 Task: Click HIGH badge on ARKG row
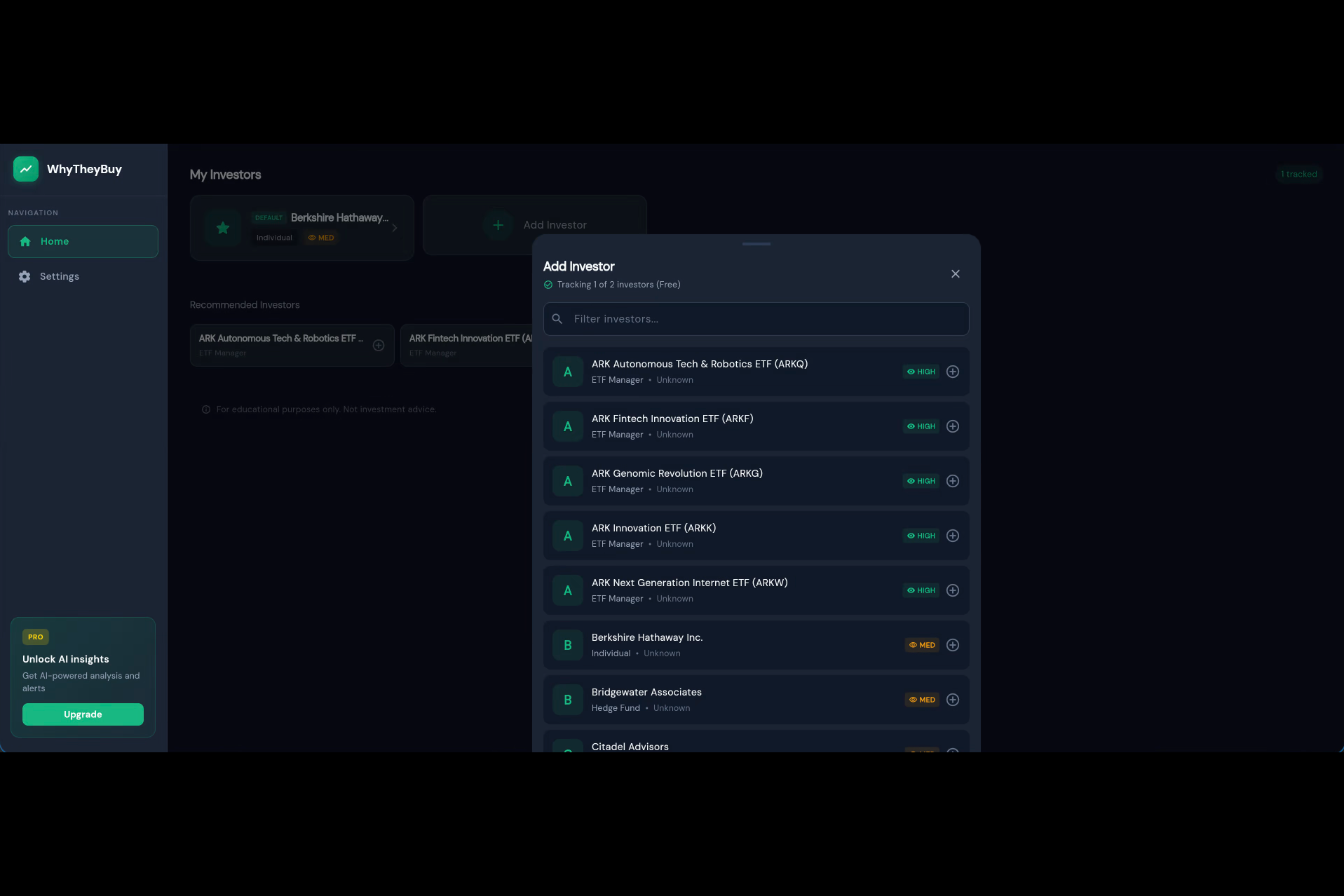921,481
